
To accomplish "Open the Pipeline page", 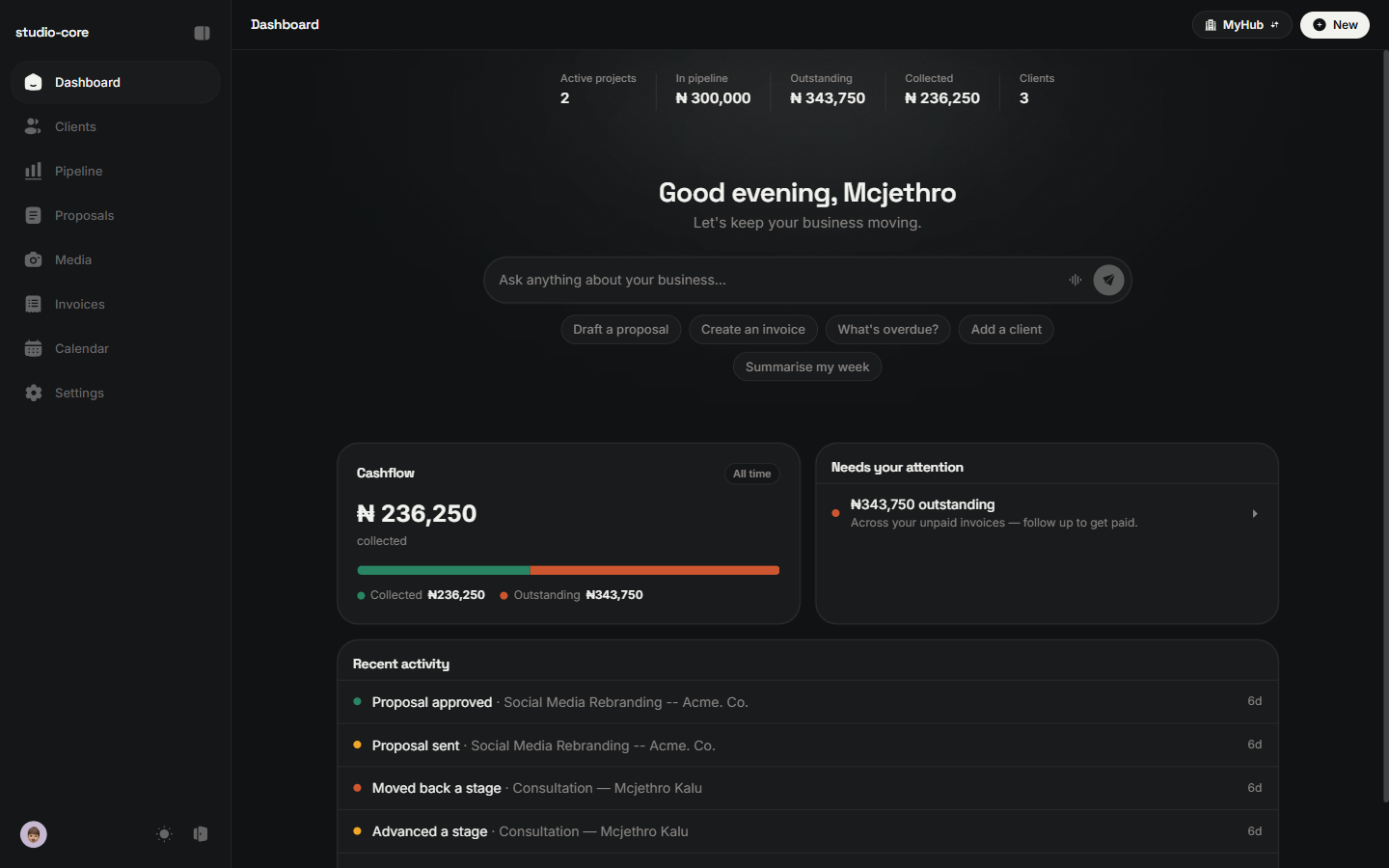I will tap(115, 171).
